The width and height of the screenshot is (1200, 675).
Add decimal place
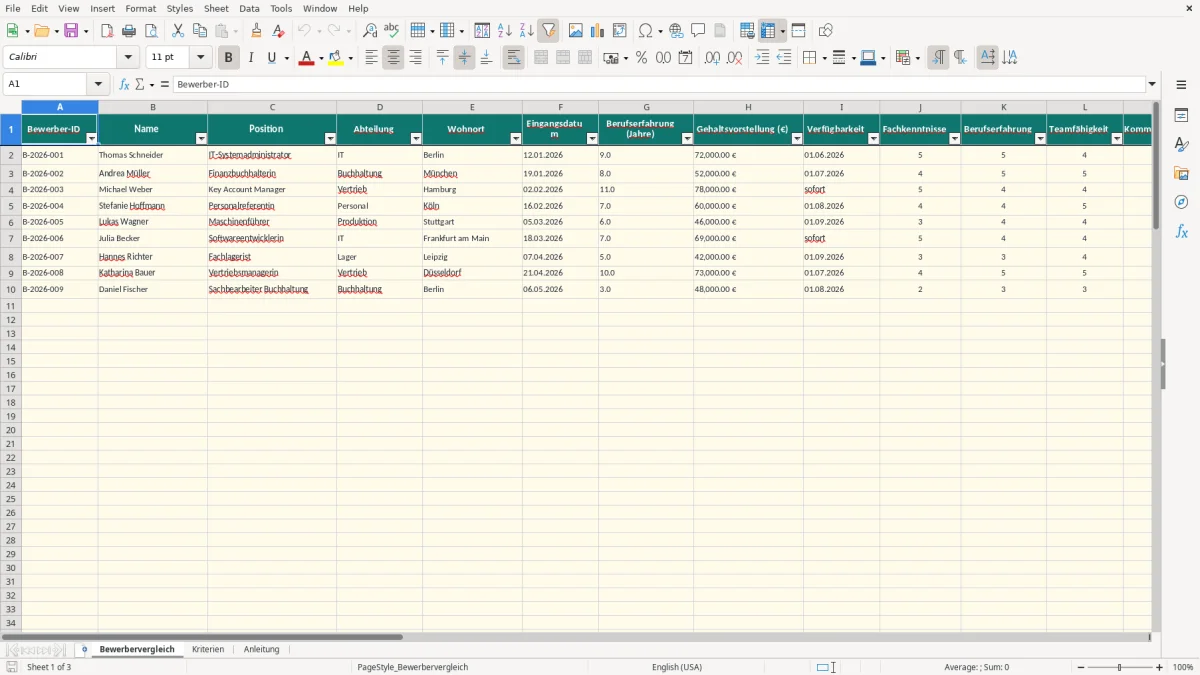click(x=713, y=58)
